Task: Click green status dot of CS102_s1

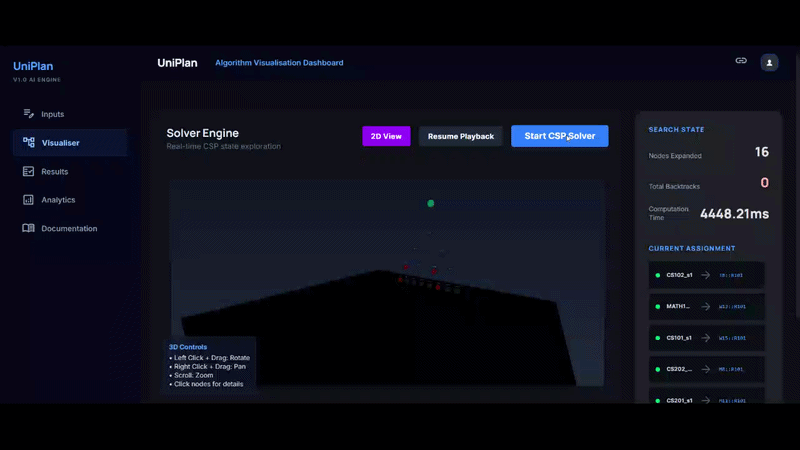Action: tap(658, 276)
